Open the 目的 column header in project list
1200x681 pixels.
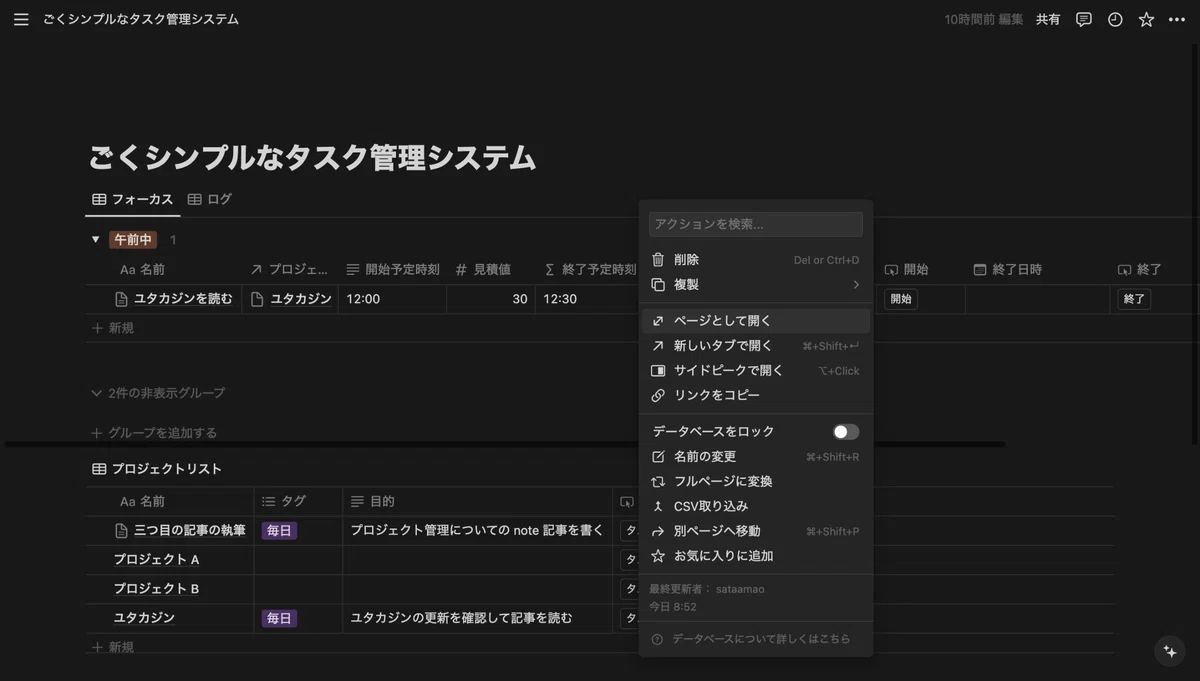[373, 501]
